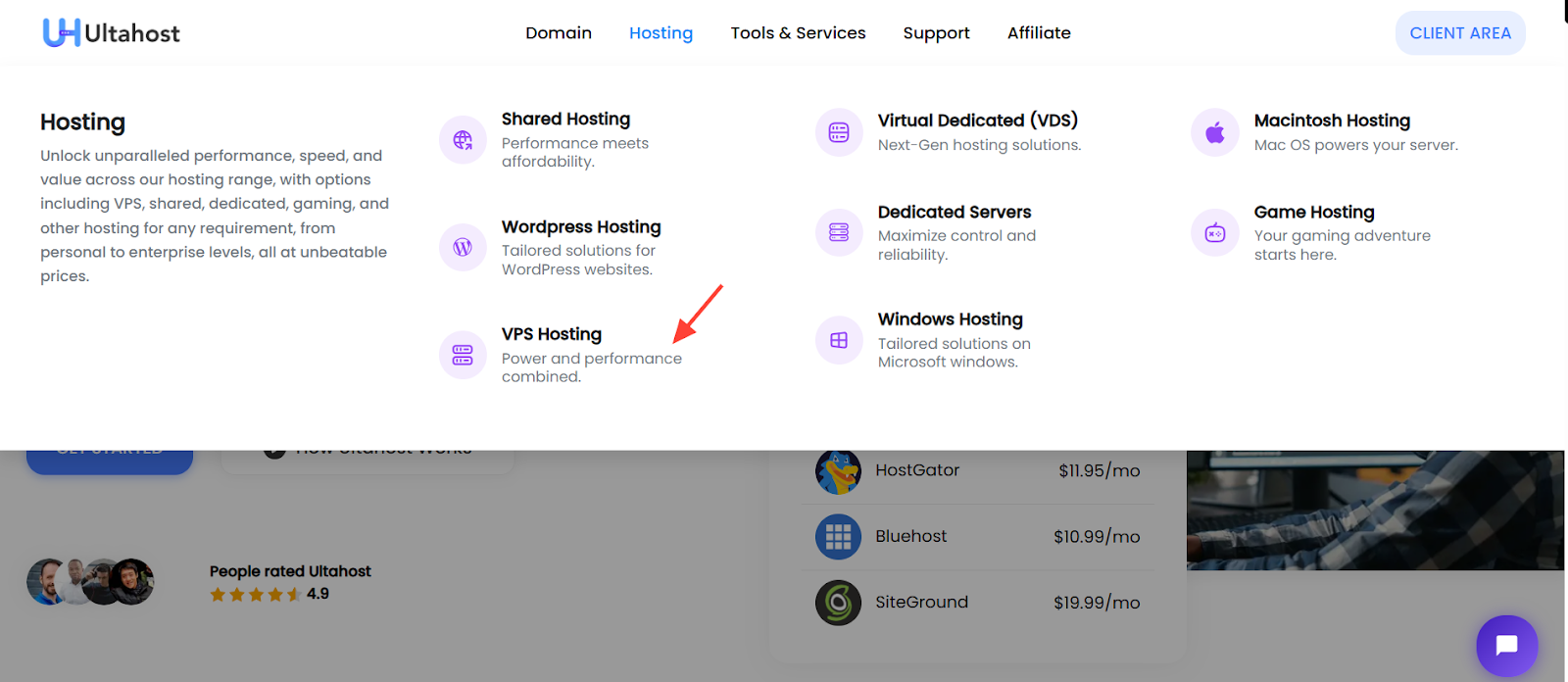Viewport: 1568px width, 682px height.
Task: Click the reviewer avatars group
Action: coord(90,582)
